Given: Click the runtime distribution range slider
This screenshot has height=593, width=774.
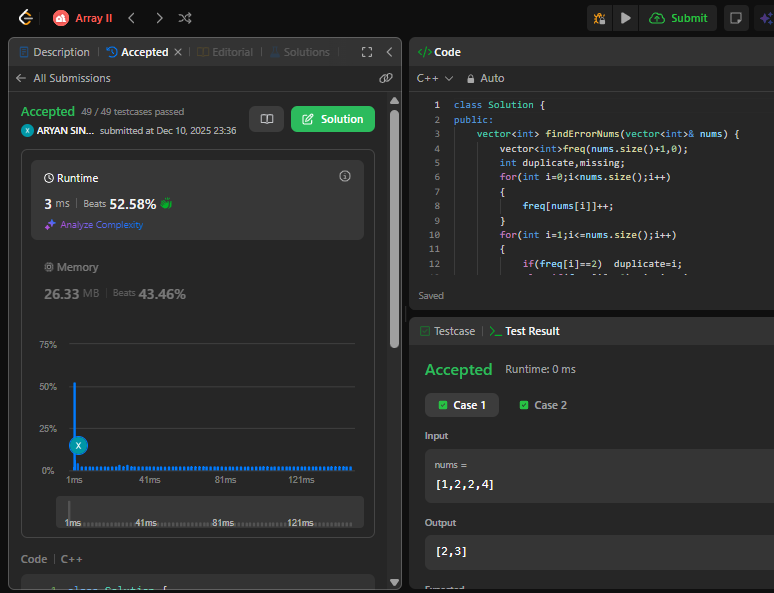Looking at the screenshot, I should coord(210,512).
